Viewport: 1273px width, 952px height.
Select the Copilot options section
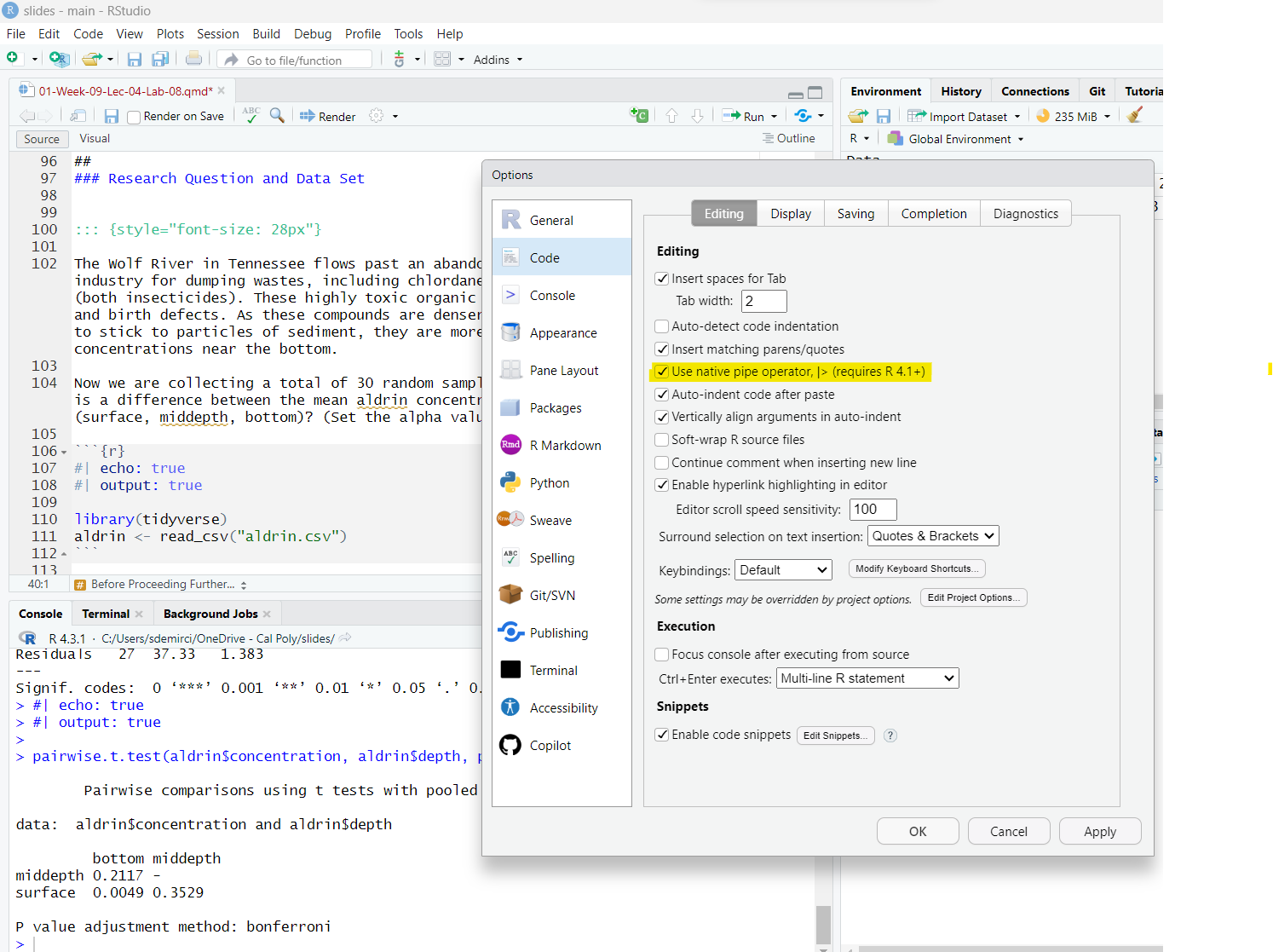[550, 746]
